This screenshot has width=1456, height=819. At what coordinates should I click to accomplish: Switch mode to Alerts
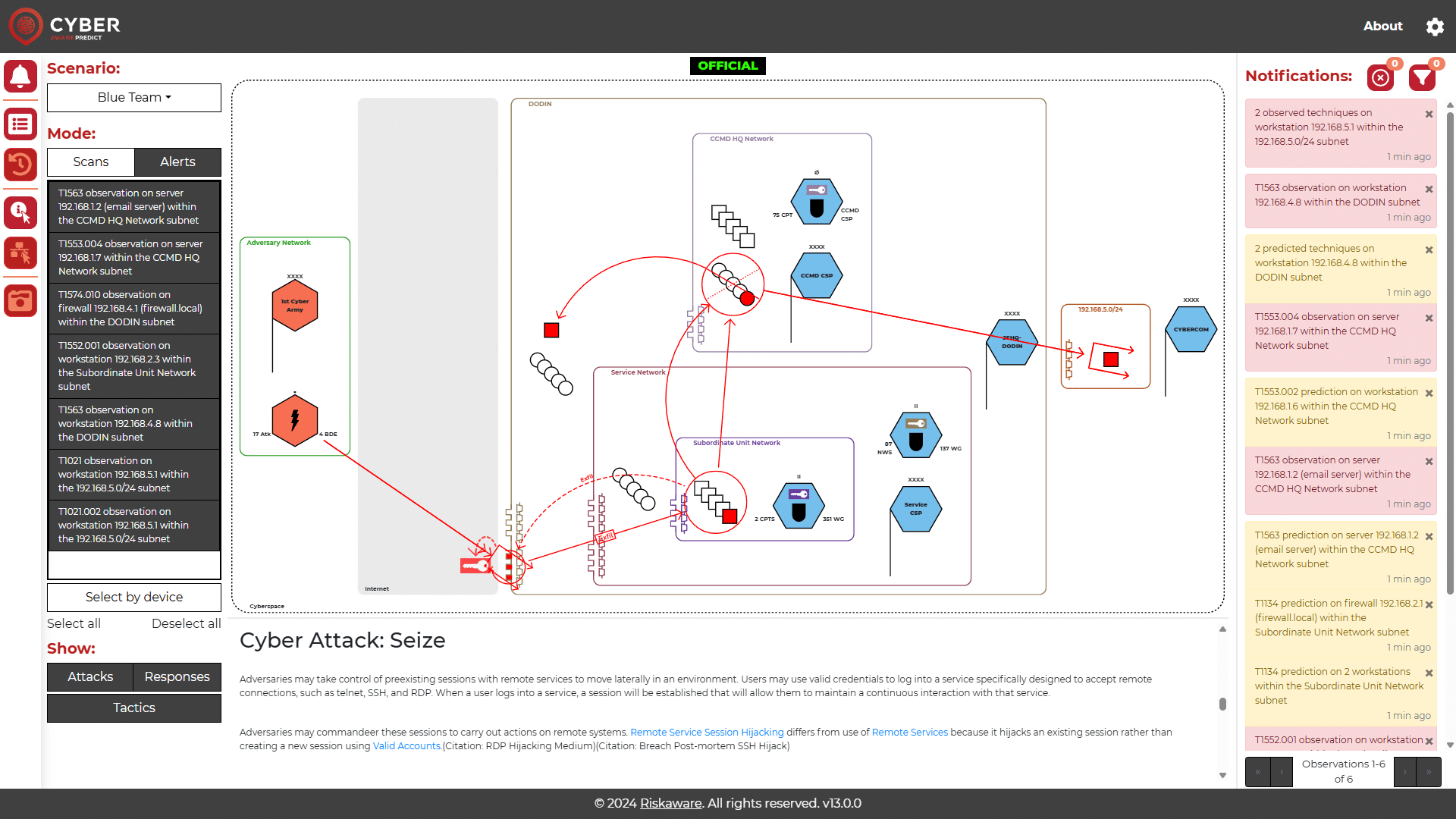tap(177, 162)
